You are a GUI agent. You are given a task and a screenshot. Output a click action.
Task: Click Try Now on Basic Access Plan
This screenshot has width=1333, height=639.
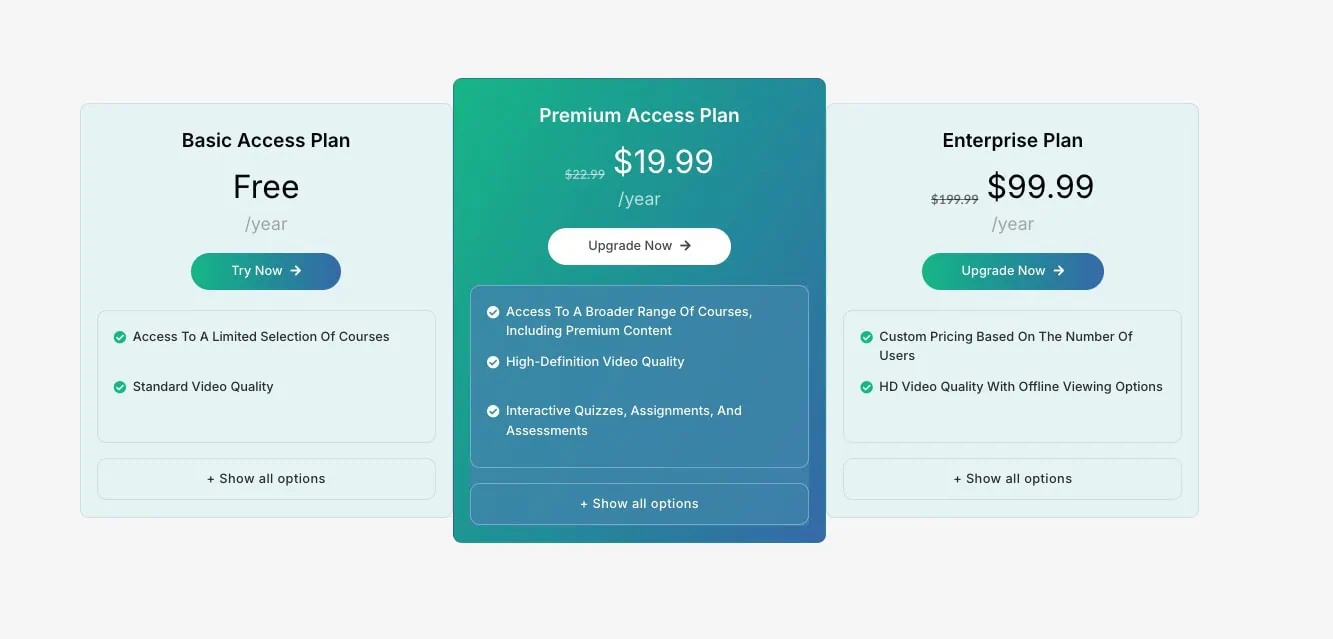tap(266, 271)
